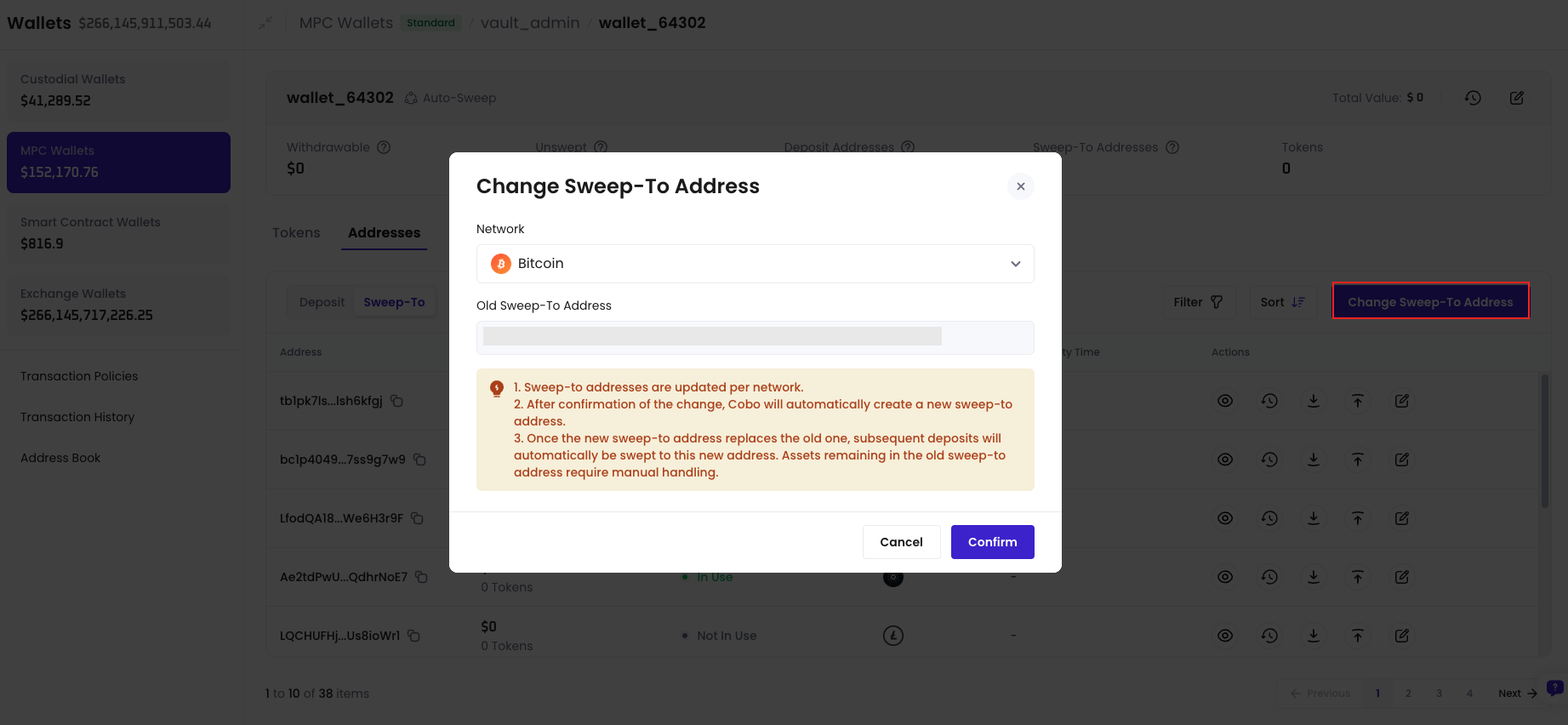Select MPC Wallets in the left panel
The height and width of the screenshot is (725, 1568).
point(118,162)
